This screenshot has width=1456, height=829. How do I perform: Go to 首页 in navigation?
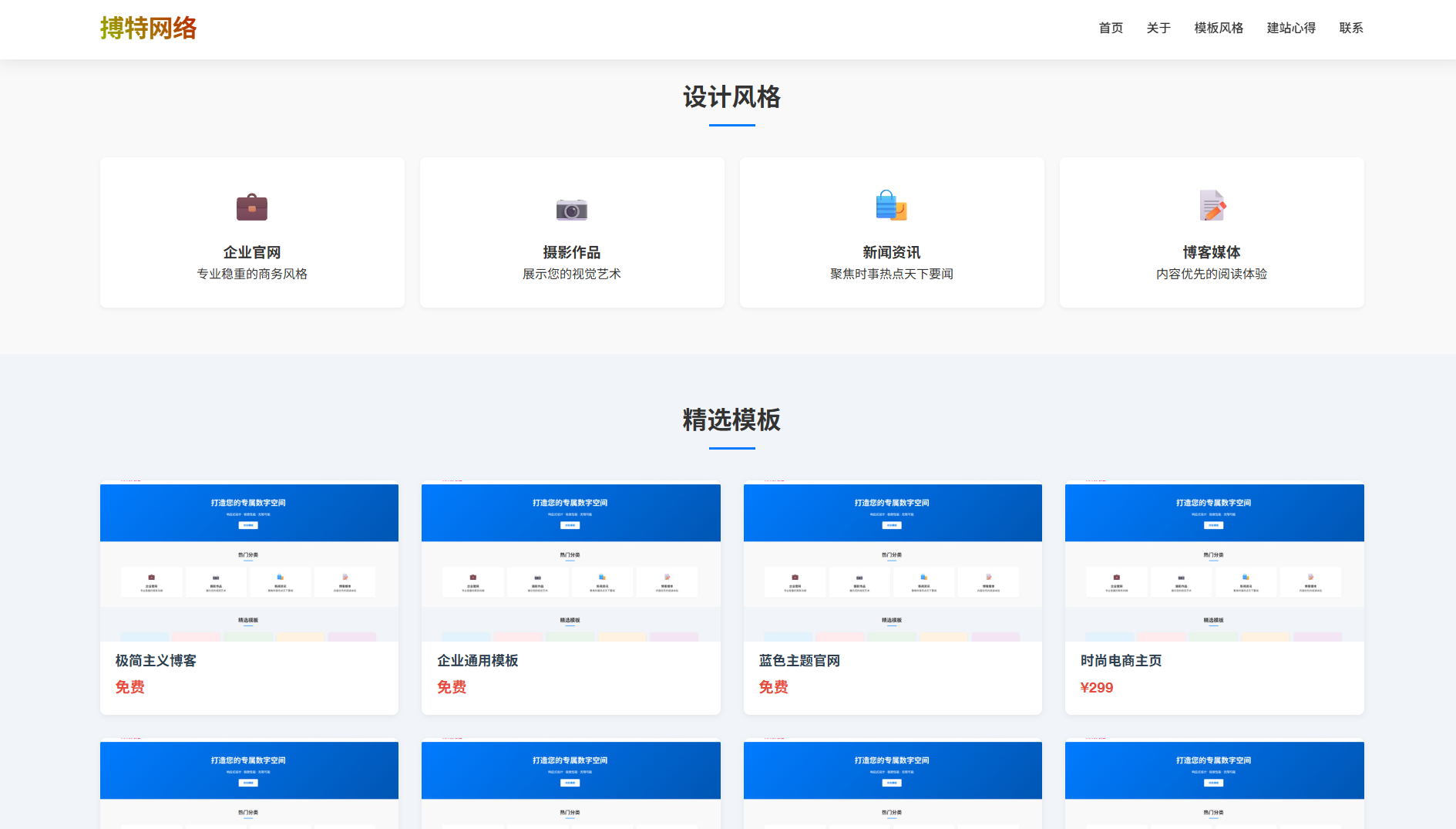[x=1110, y=29]
